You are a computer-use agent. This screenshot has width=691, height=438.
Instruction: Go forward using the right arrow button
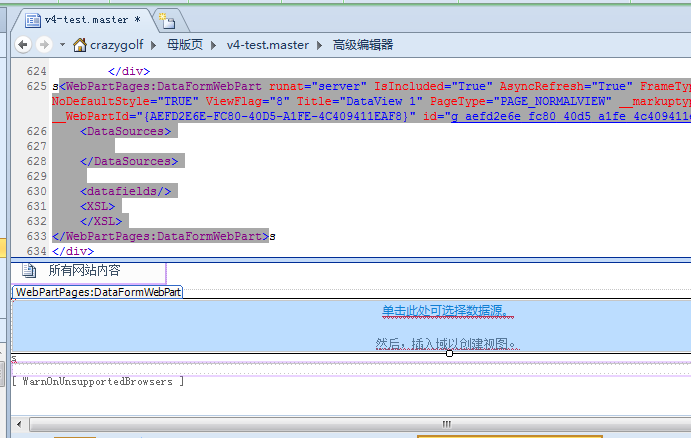44,45
